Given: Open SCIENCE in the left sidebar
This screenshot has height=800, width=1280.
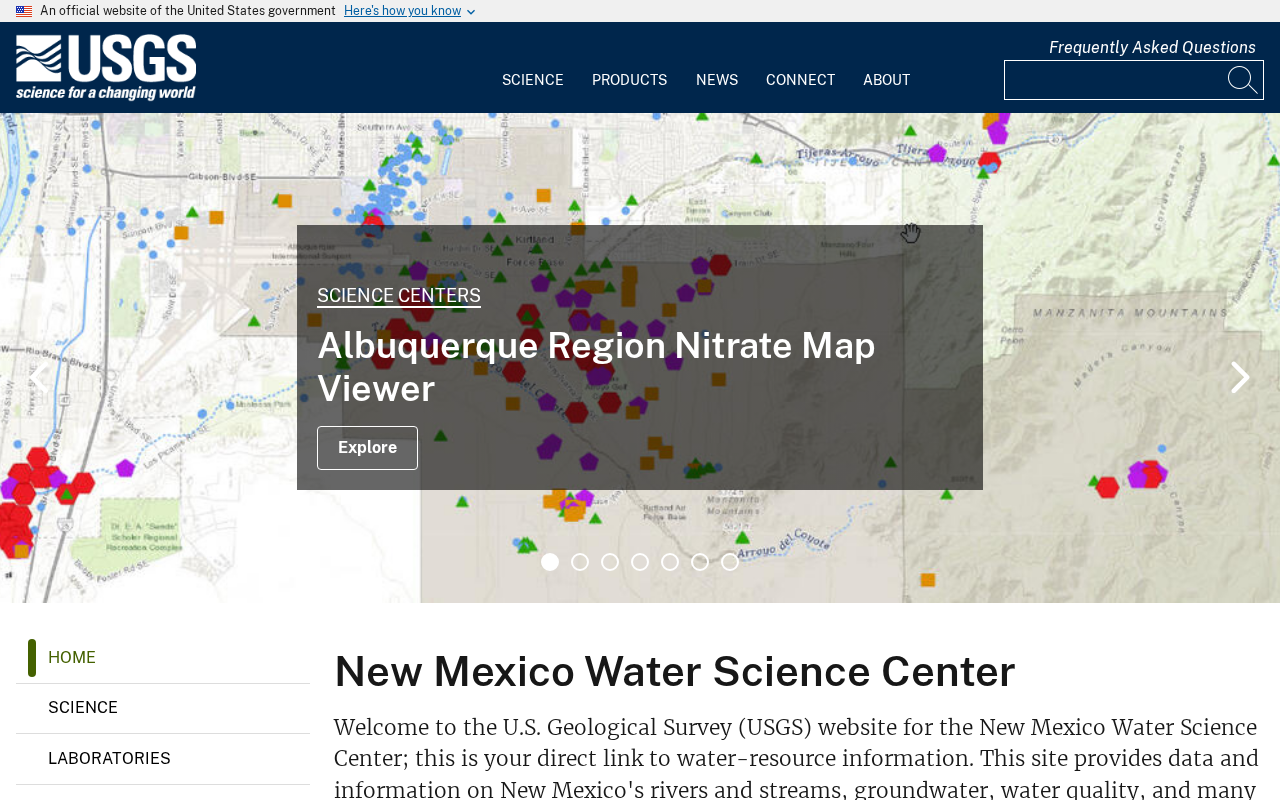Looking at the screenshot, I should tap(163, 708).
